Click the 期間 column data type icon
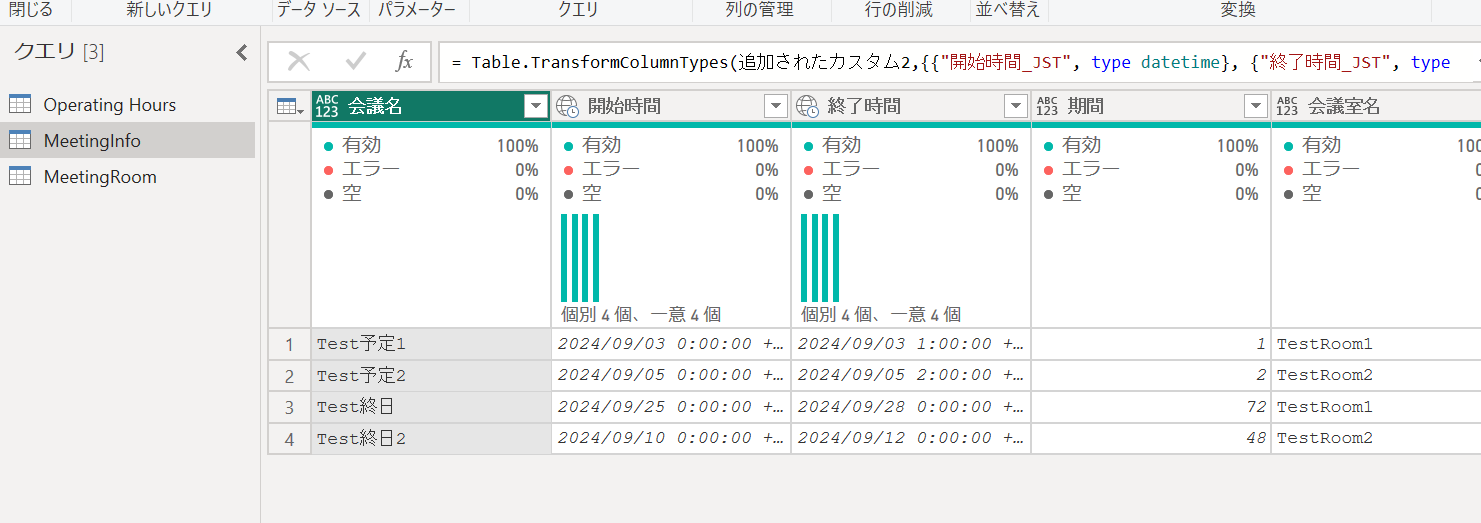Viewport: 1481px width, 523px height. [x=1047, y=106]
